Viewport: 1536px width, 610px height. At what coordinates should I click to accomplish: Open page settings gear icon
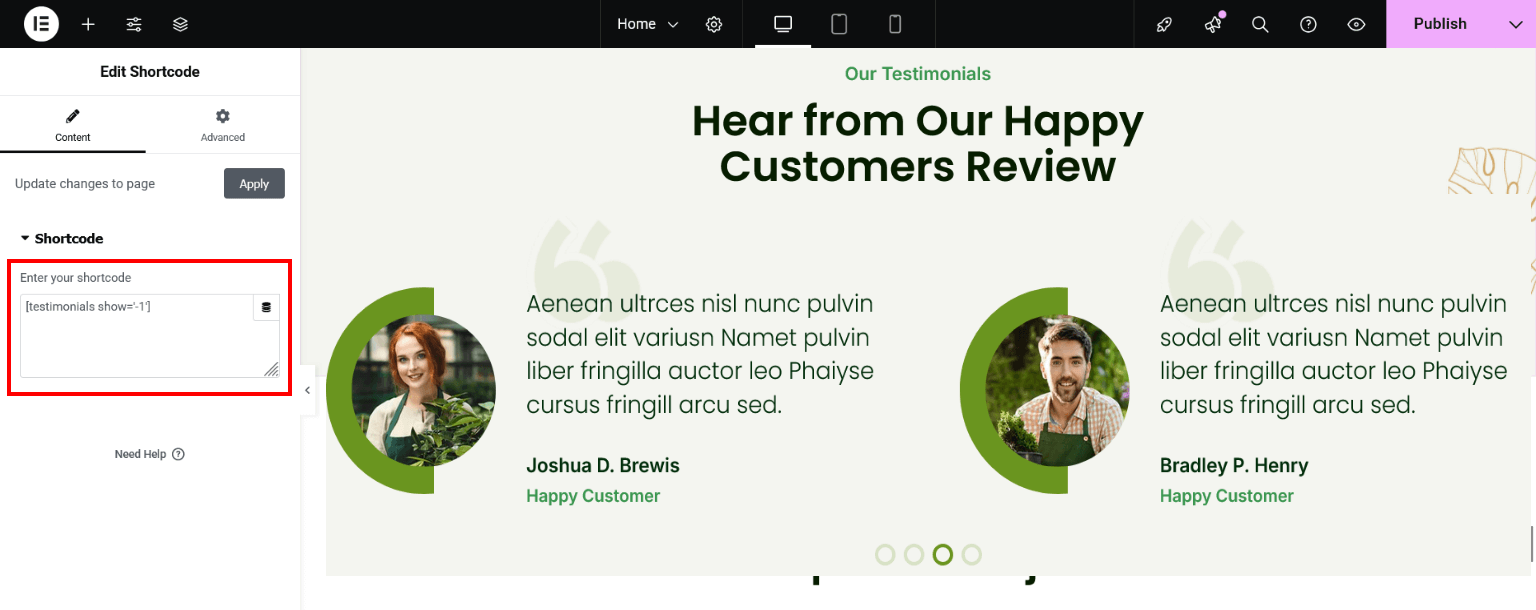(714, 24)
